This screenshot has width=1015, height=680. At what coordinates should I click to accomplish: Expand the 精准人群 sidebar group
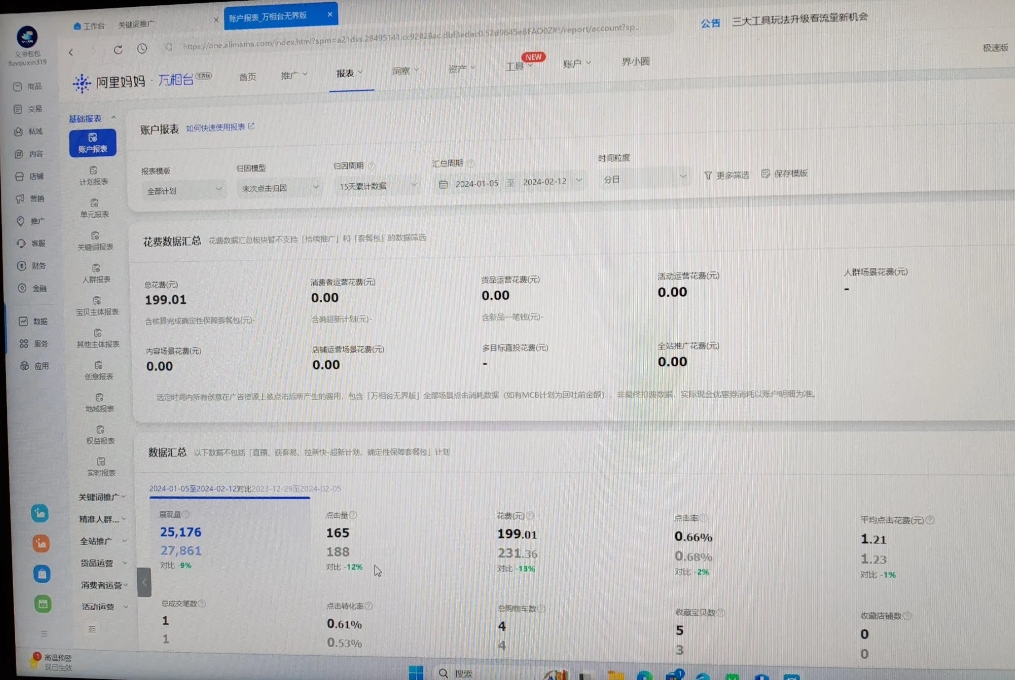click(x=103, y=519)
